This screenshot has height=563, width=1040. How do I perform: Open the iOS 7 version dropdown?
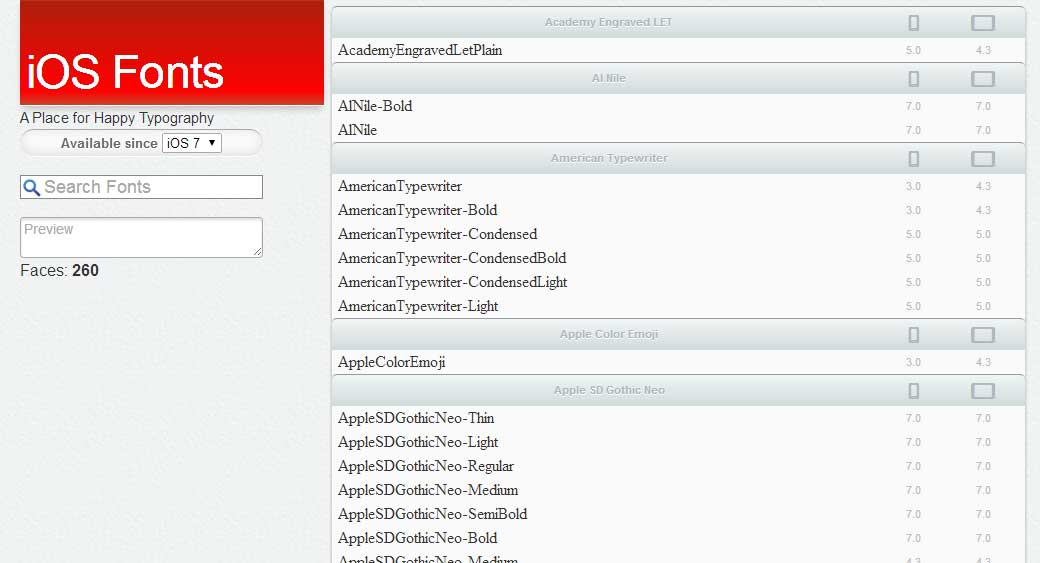point(191,143)
